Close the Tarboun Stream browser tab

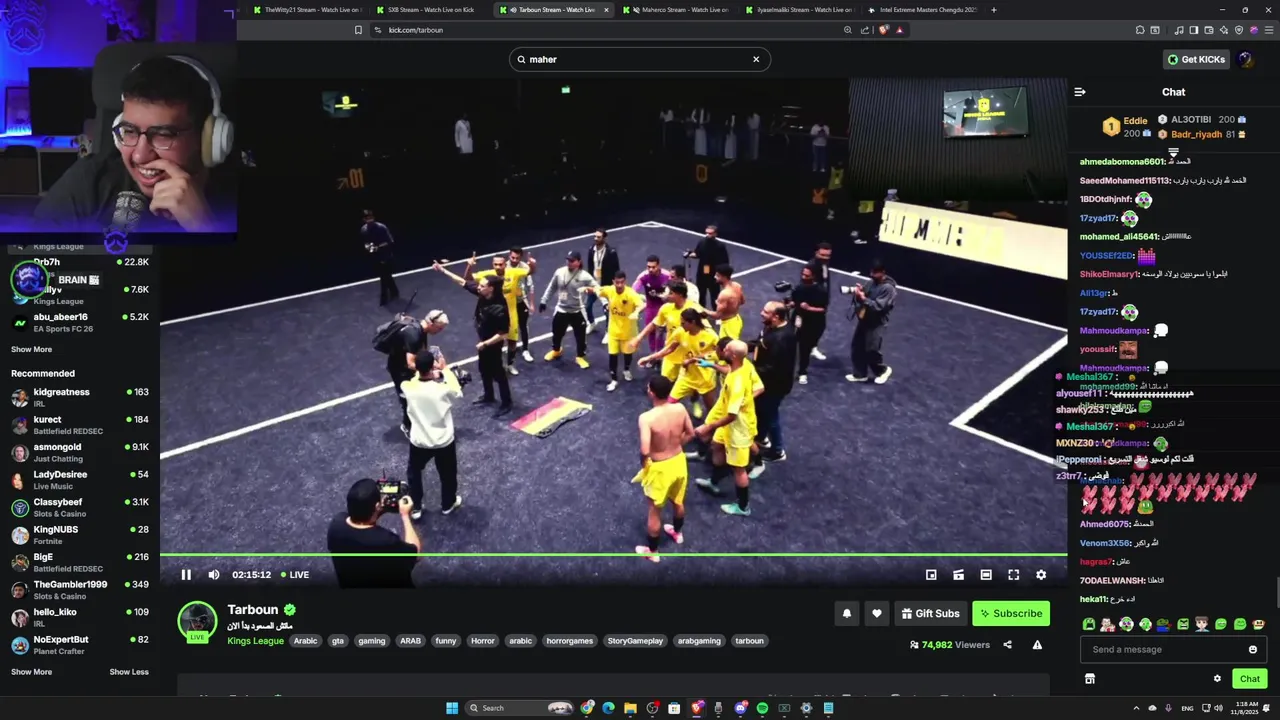coord(606,10)
